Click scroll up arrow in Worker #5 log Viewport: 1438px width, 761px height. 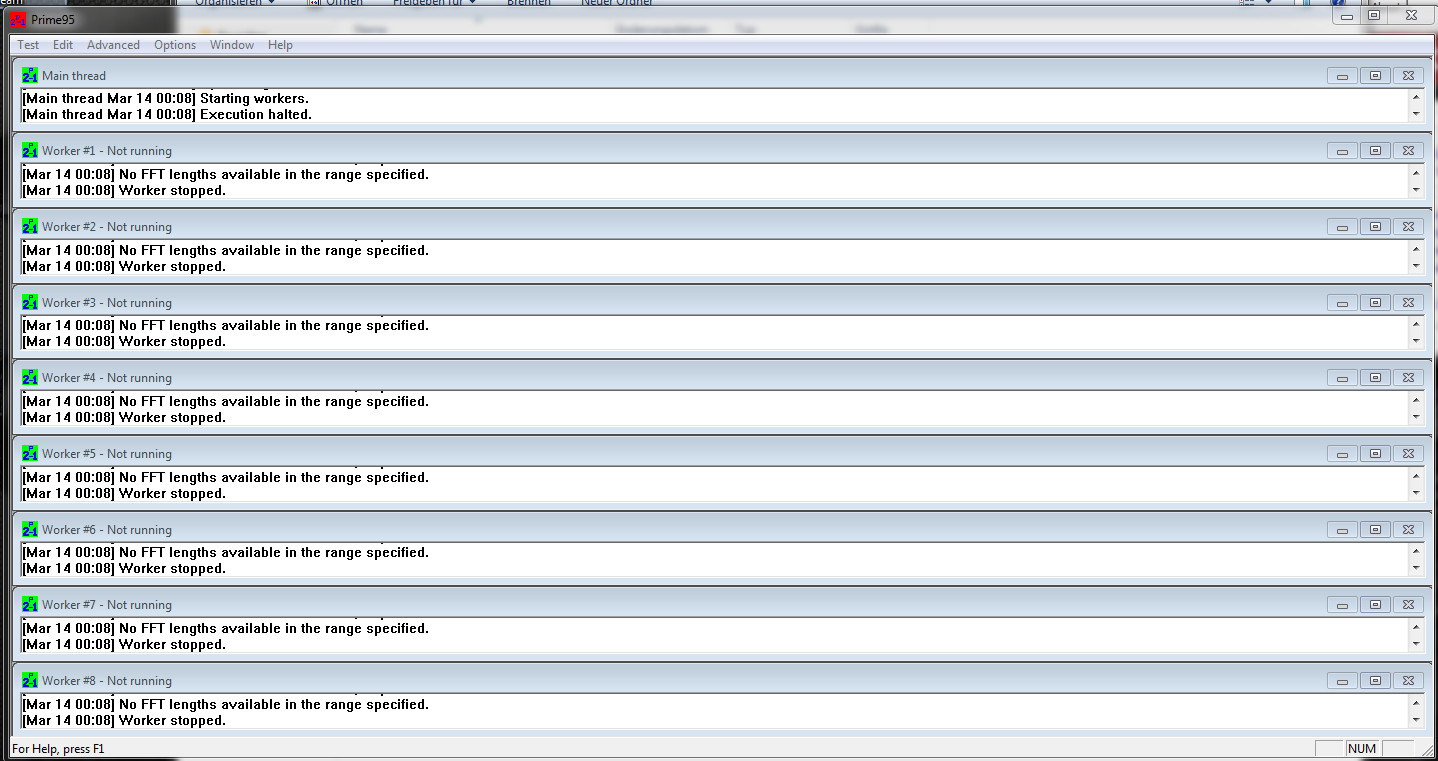pyautogui.click(x=1416, y=476)
